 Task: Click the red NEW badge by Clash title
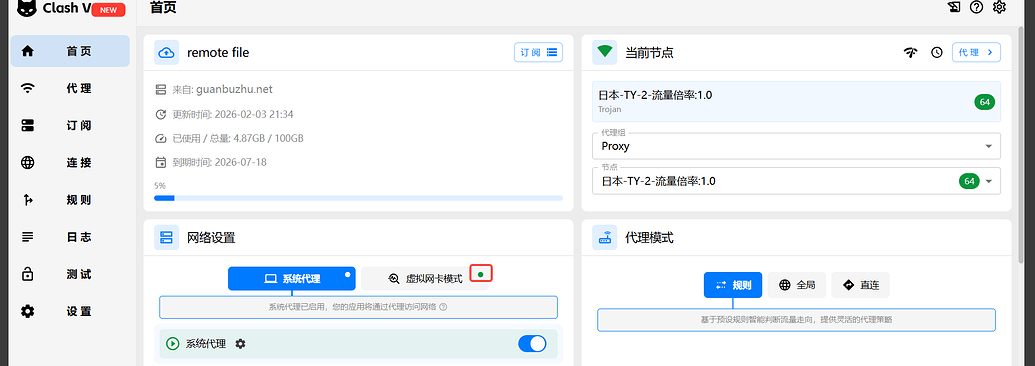(x=108, y=9)
